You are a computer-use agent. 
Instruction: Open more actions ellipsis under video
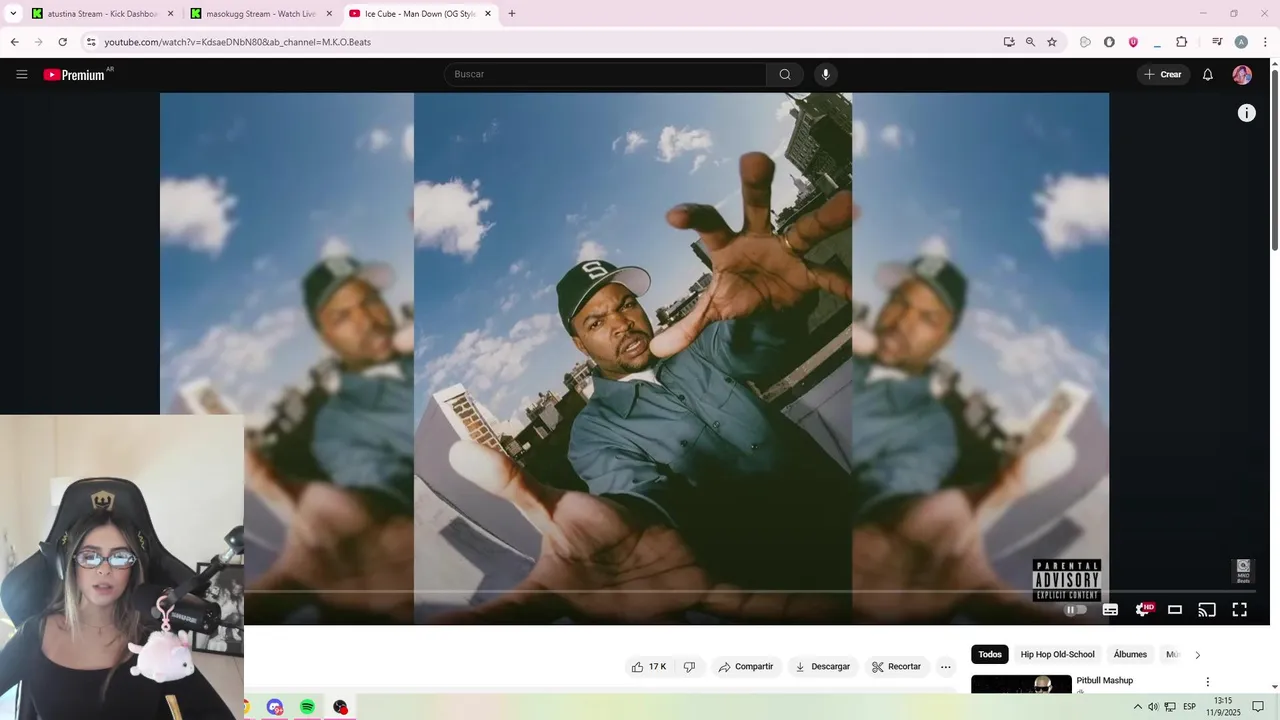(946, 667)
